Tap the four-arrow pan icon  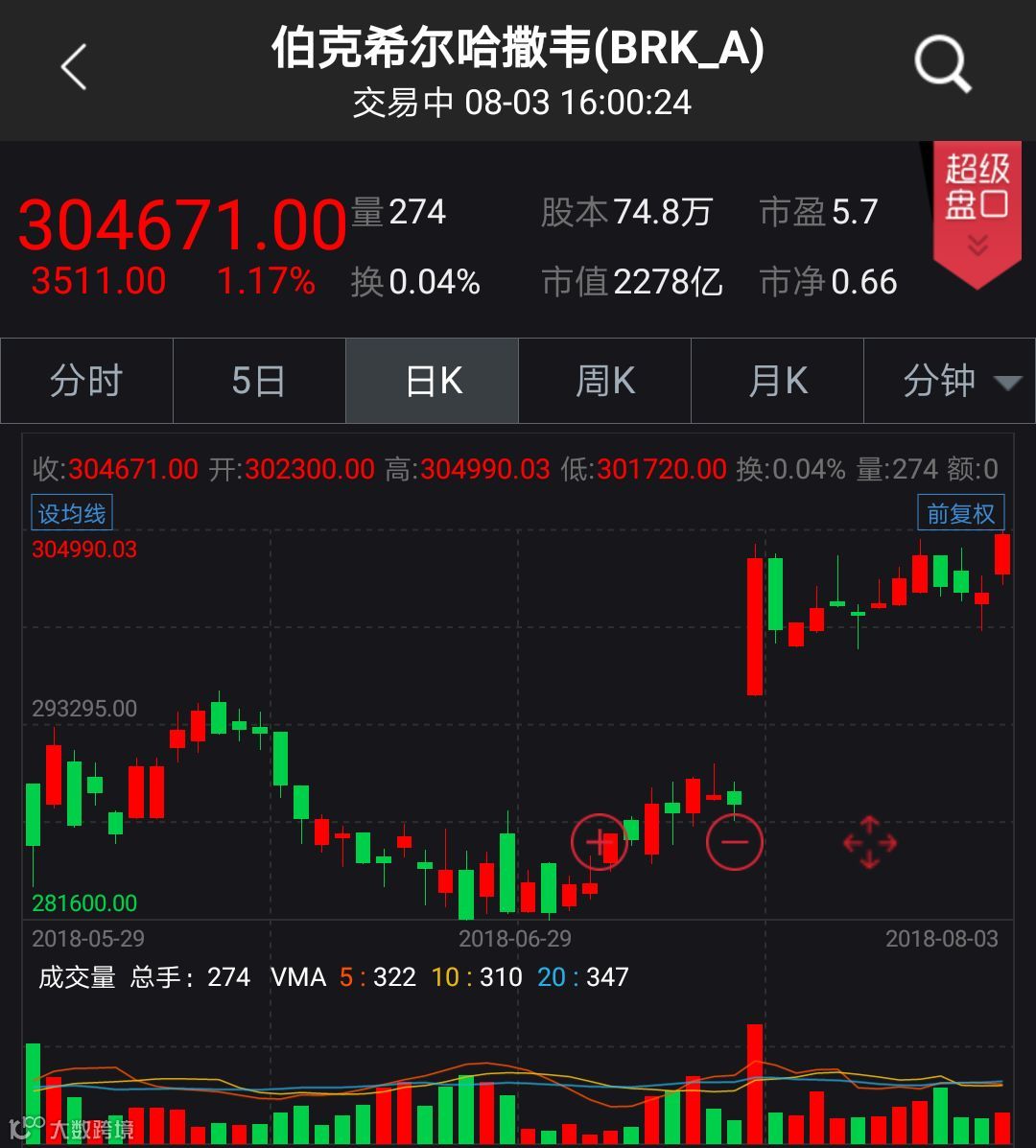(x=869, y=843)
